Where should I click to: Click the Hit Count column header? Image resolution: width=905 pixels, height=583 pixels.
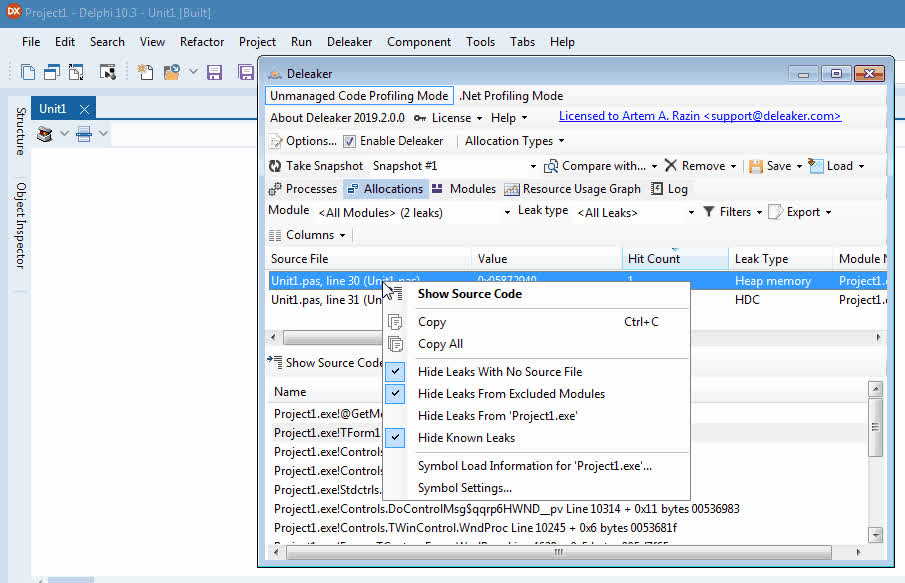coord(654,259)
